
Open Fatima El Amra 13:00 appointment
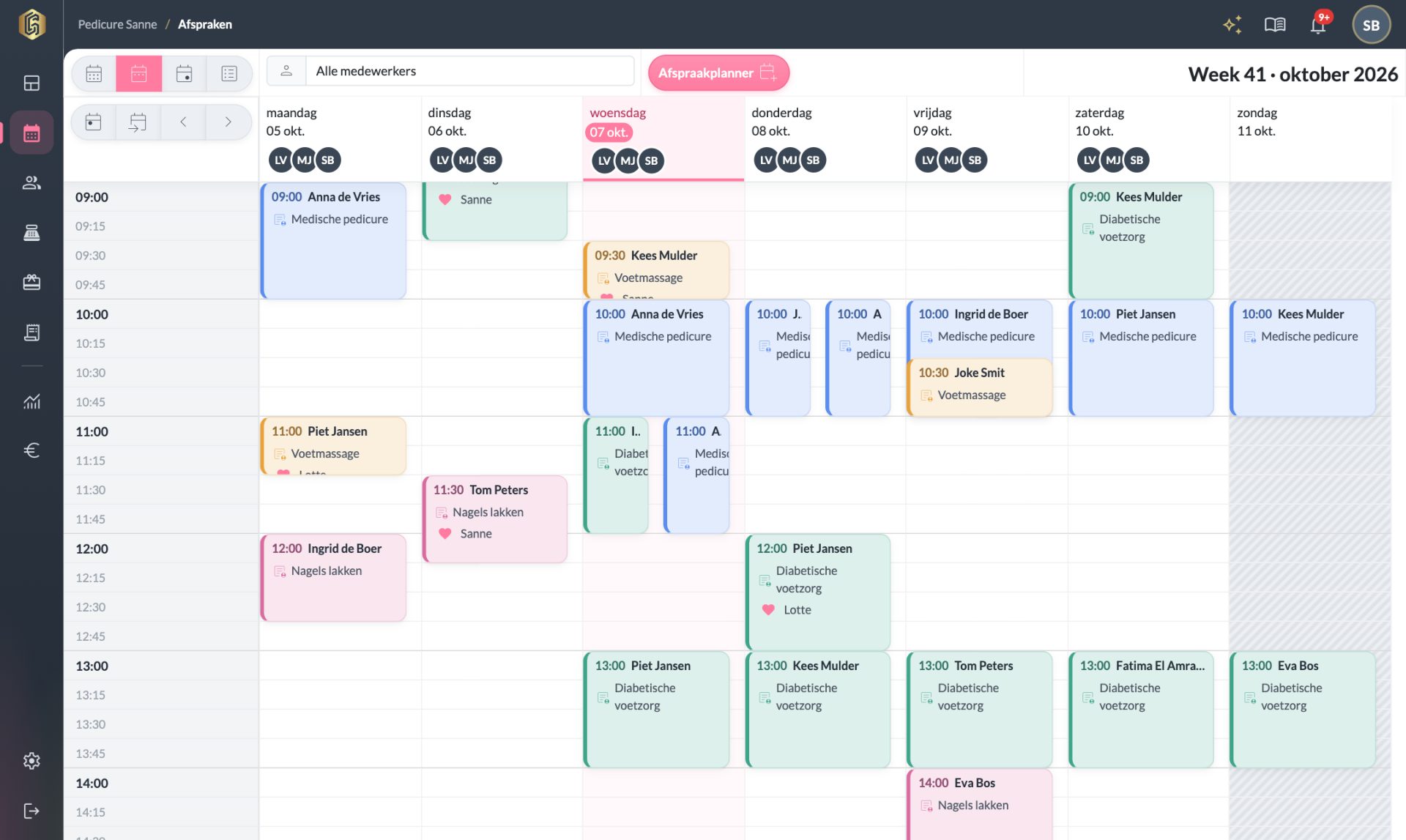[x=1142, y=709]
